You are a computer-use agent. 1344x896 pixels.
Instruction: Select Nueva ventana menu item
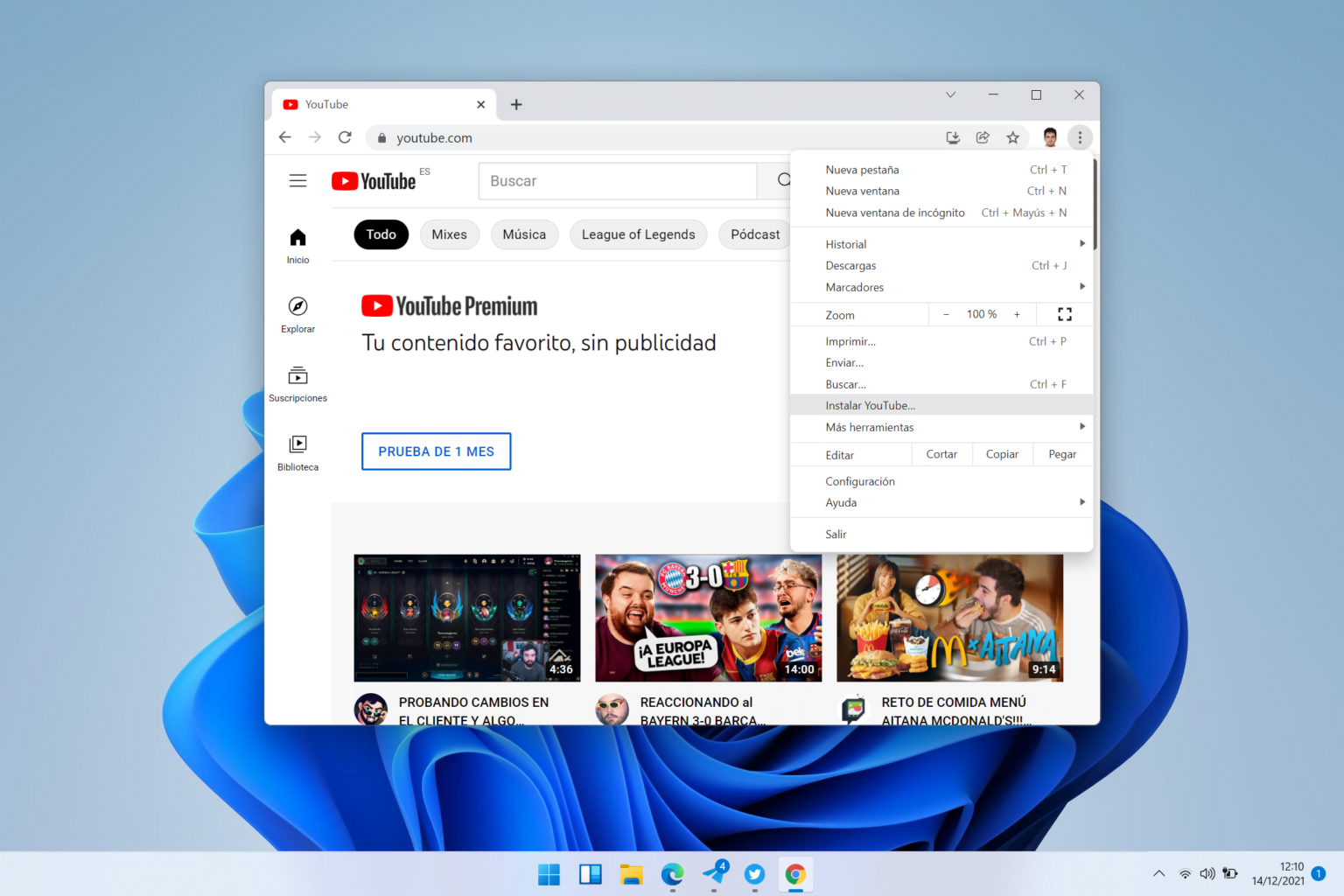click(x=941, y=191)
